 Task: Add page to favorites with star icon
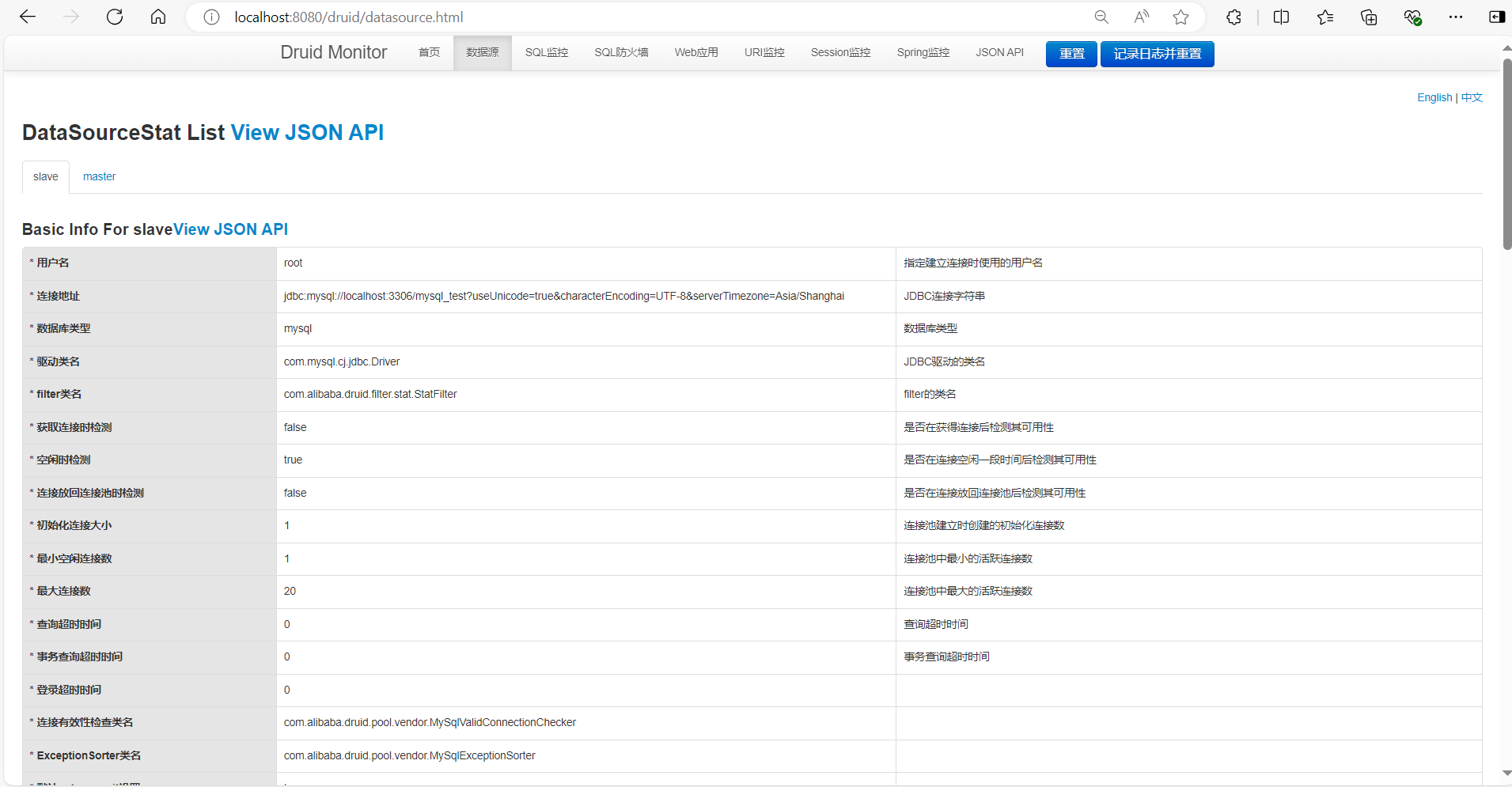(1181, 17)
